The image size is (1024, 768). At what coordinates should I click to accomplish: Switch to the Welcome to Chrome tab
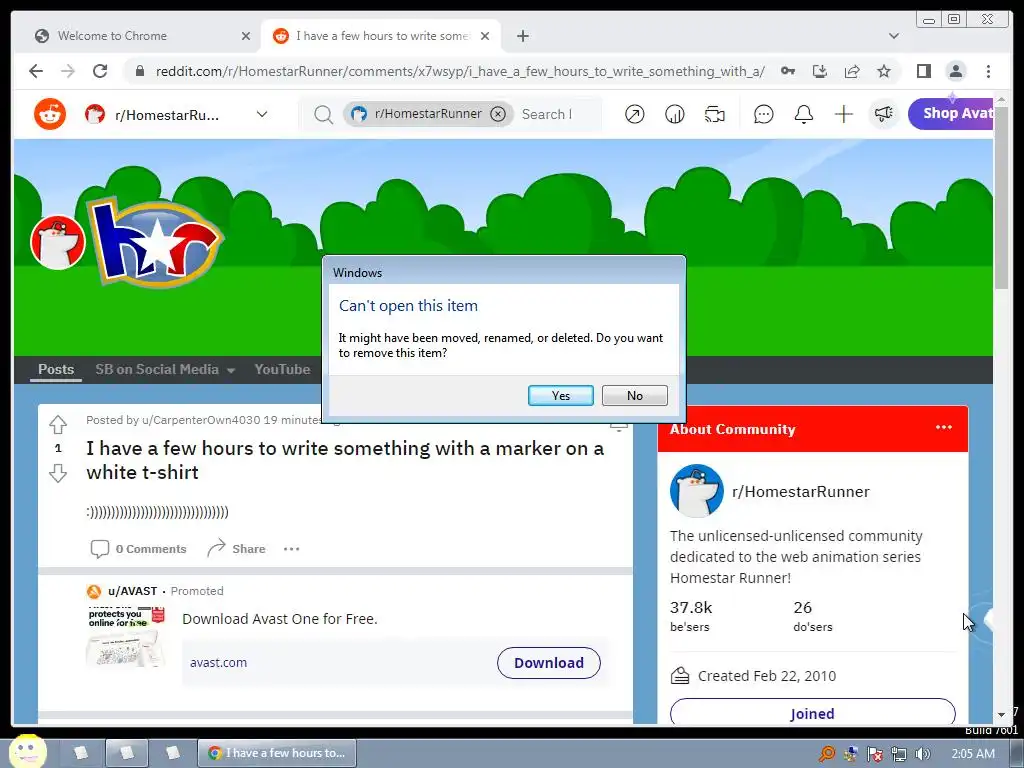(112, 36)
